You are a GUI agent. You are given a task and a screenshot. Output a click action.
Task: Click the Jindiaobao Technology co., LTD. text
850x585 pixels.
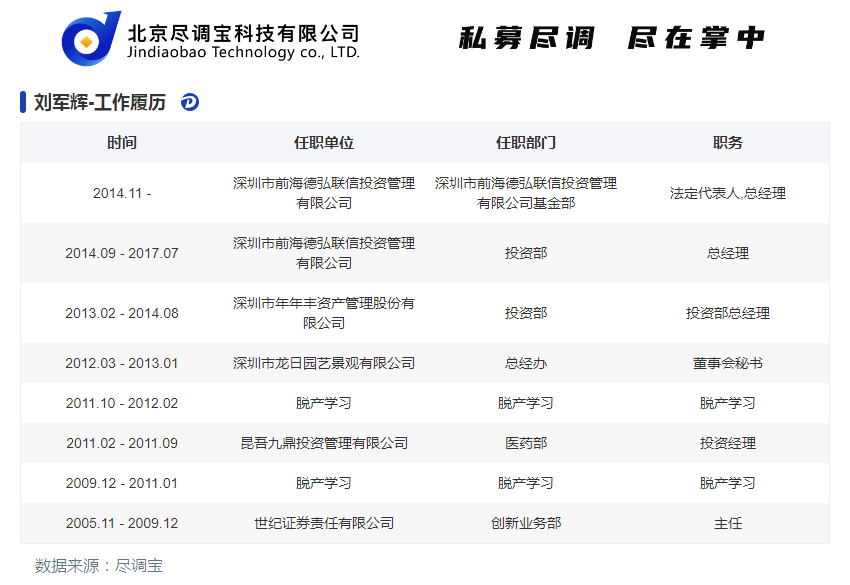tap(243, 52)
